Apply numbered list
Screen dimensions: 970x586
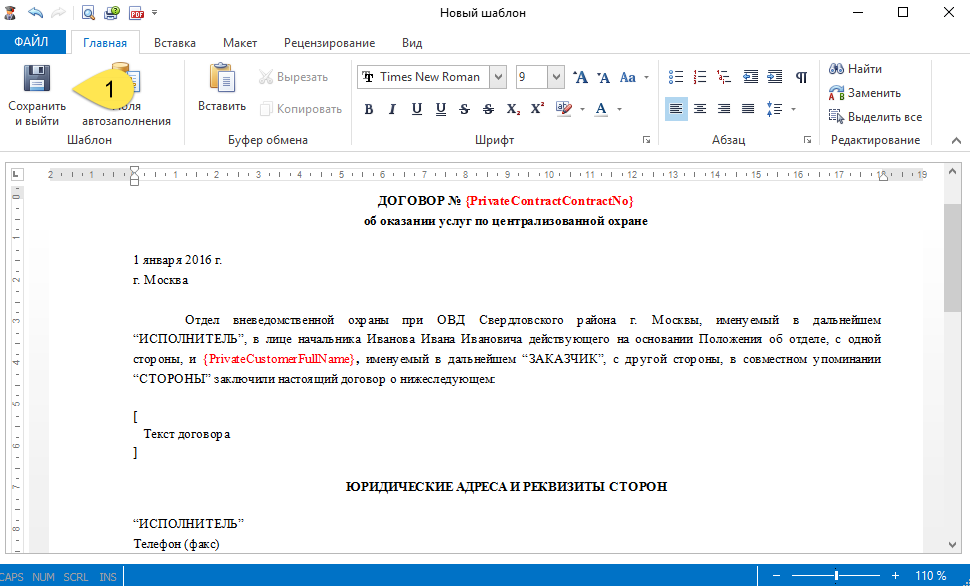[x=700, y=77]
